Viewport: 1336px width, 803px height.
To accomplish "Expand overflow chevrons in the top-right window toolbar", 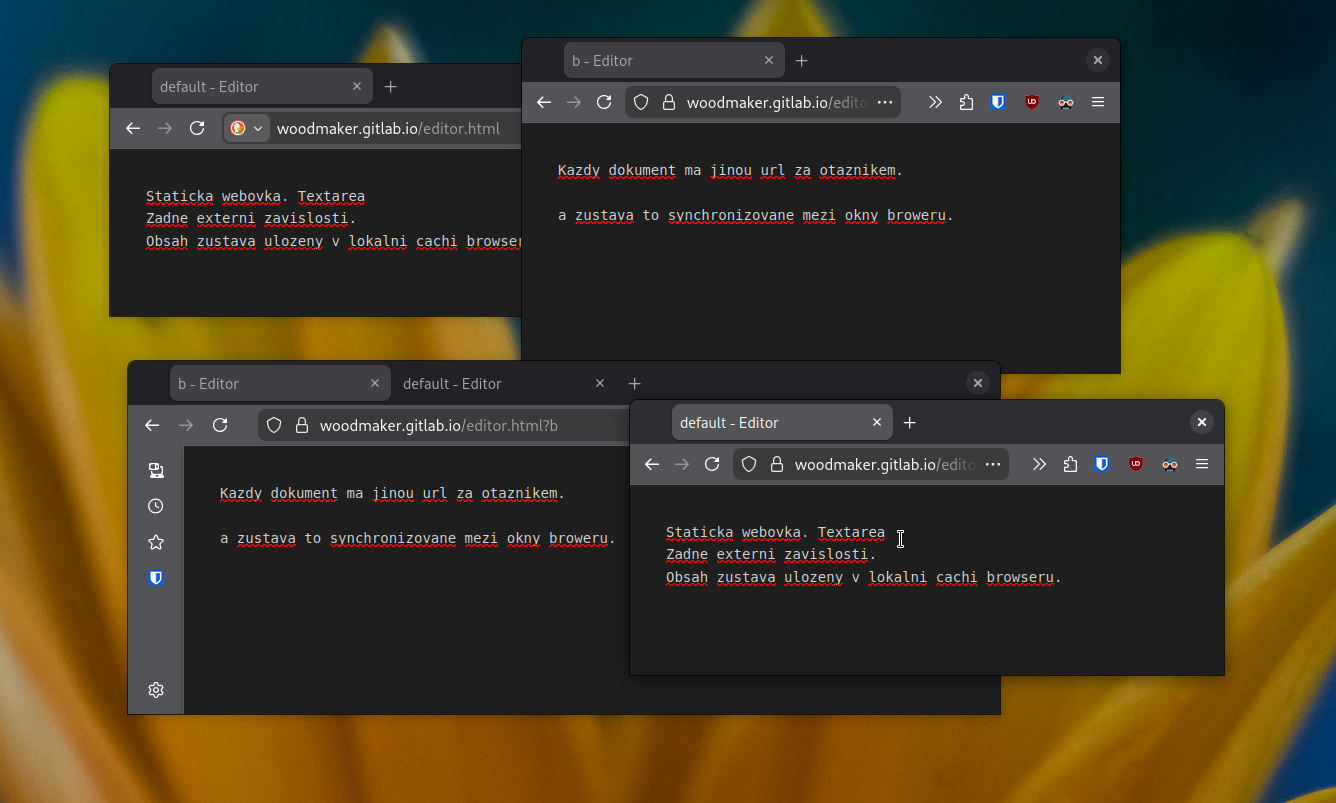I will [x=935, y=102].
